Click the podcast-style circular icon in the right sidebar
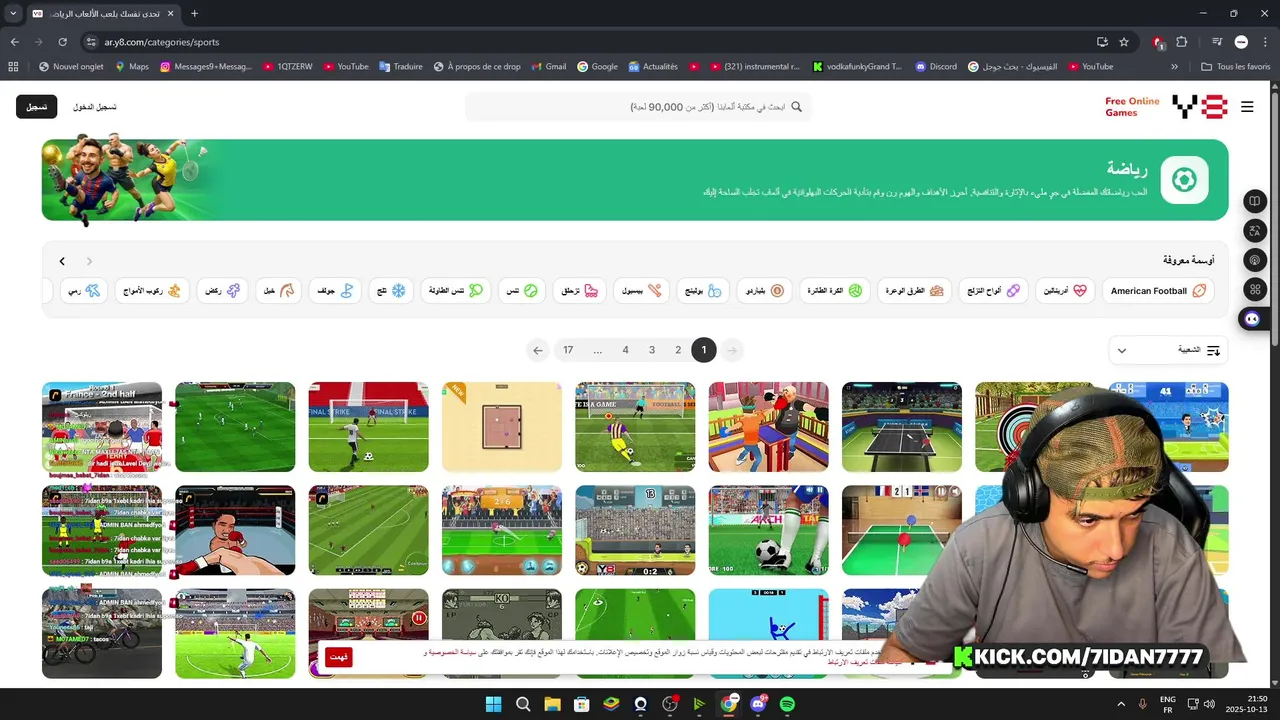Viewport: 1280px width, 720px height. click(1254, 260)
